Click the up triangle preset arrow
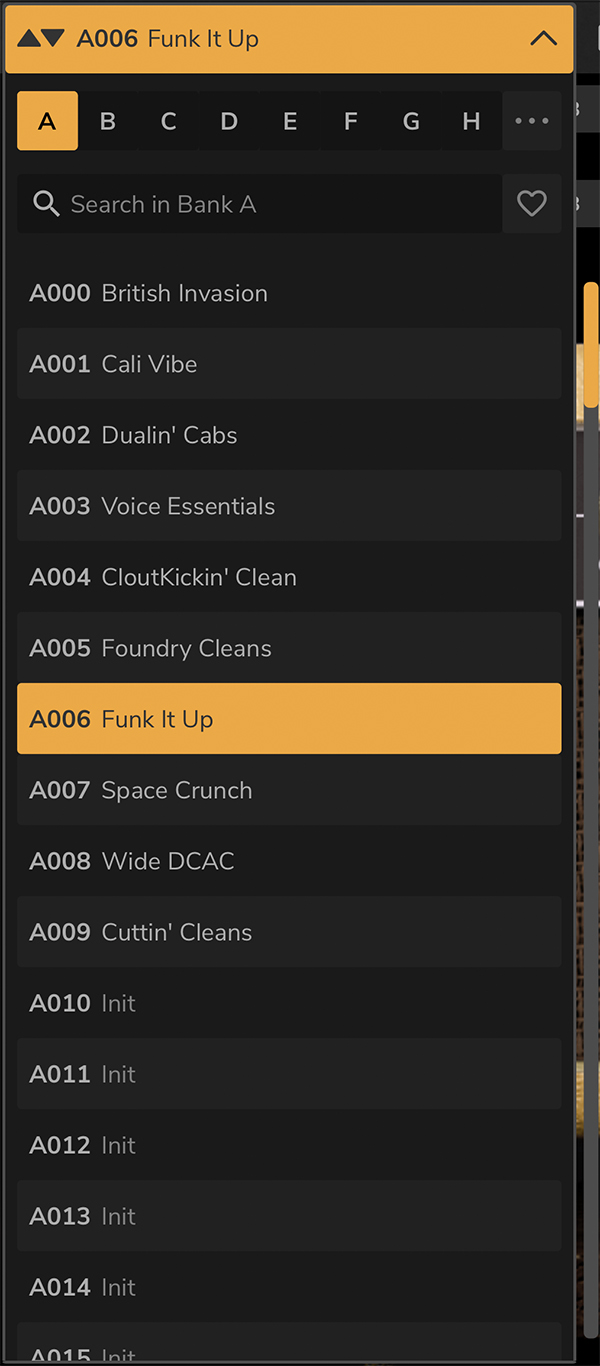Viewport: 600px width, 1366px height. (x=29, y=39)
